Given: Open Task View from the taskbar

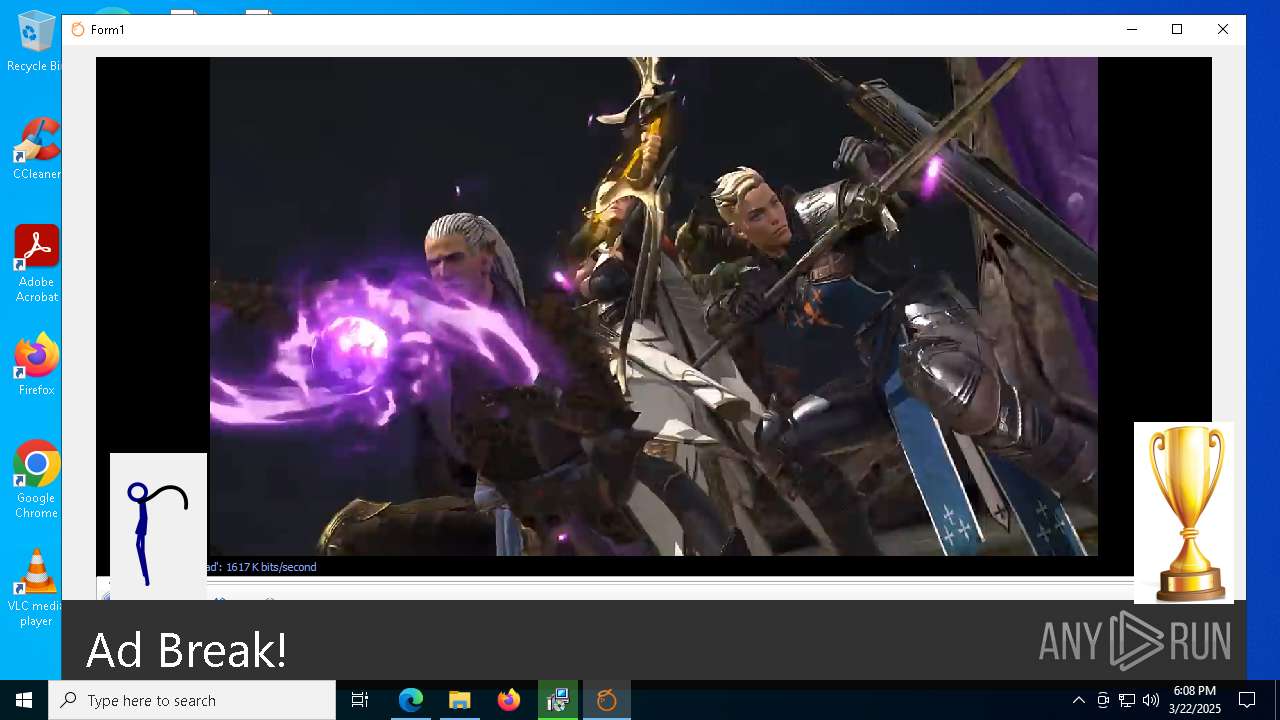Looking at the screenshot, I should click(x=360, y=700).
